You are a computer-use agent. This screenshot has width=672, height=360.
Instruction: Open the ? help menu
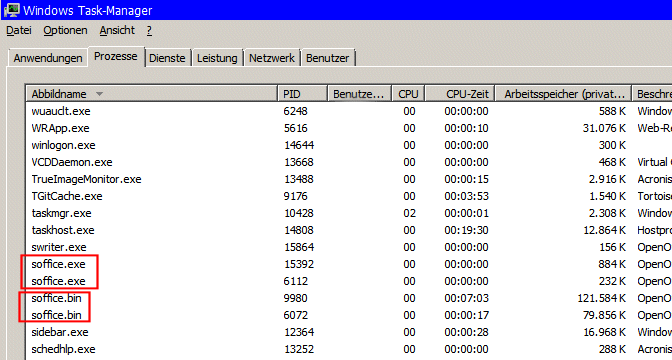coord(149,30)
